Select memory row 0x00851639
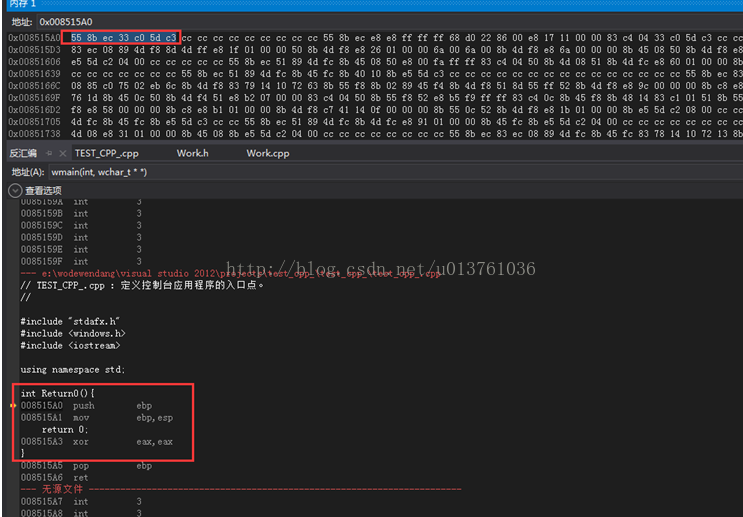 [x=375, y=74]
